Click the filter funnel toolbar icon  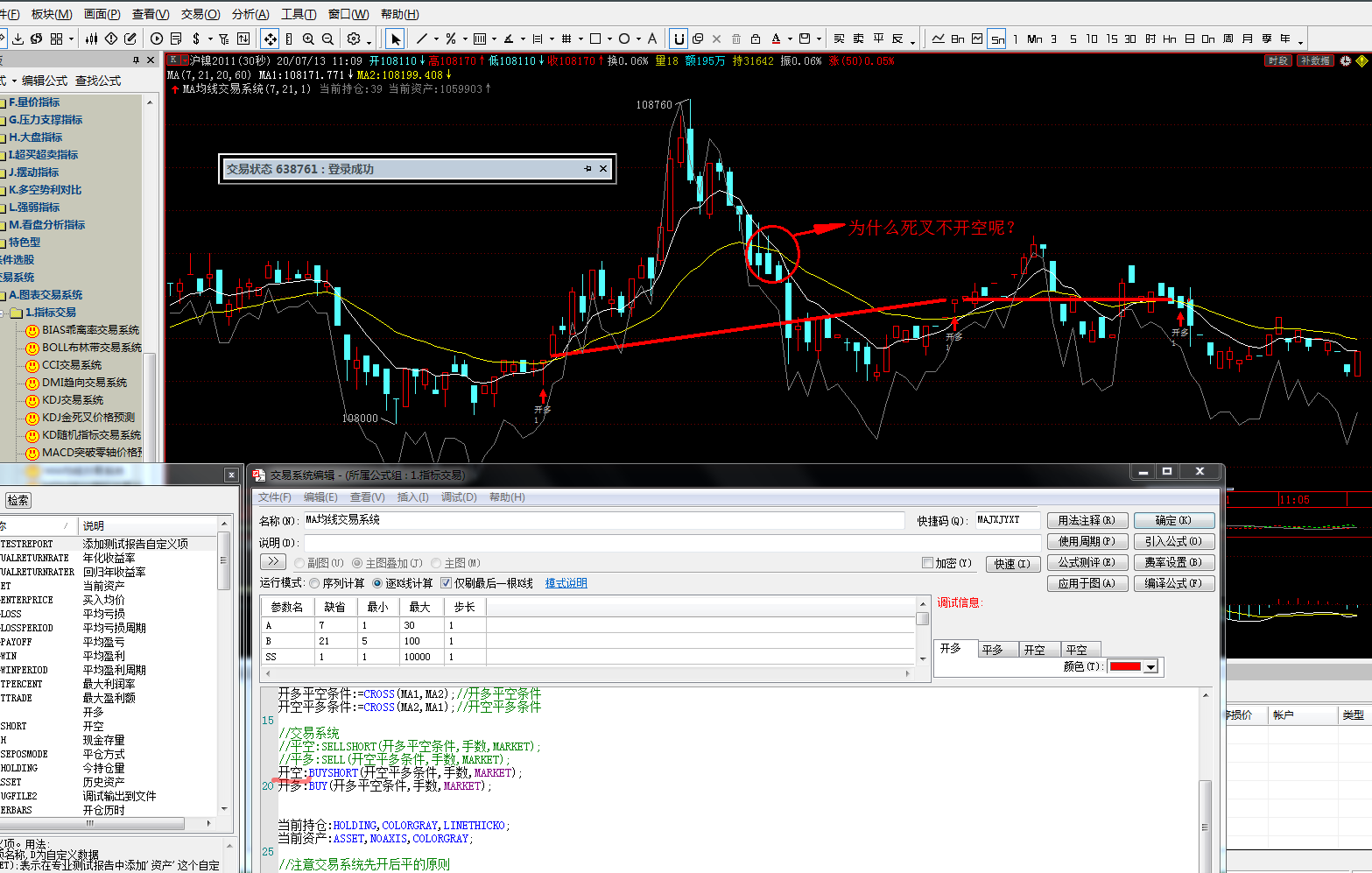point(223,39)
